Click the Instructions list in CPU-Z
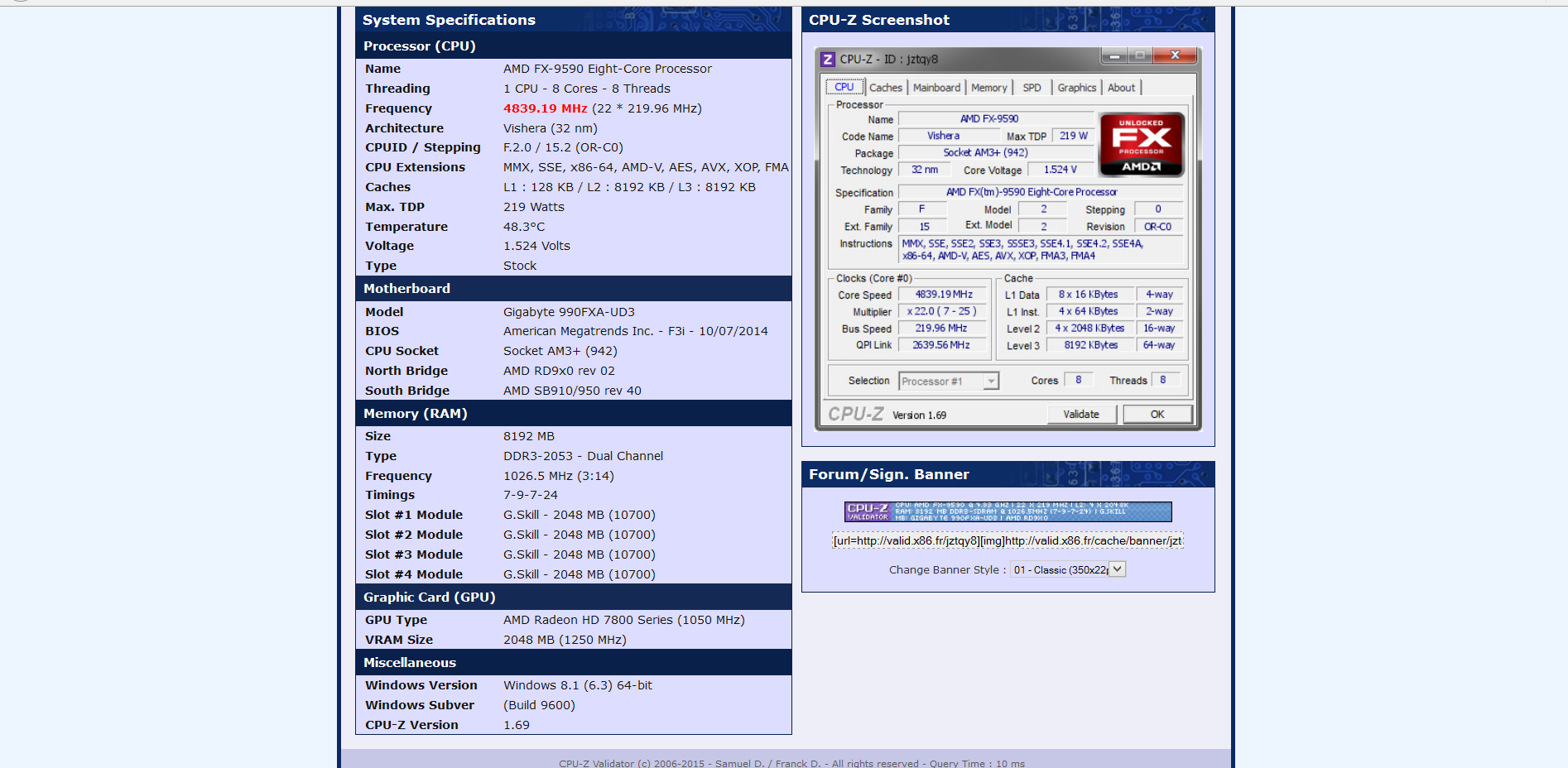Image resolution: width=1568 pixels, height=768 pixels. click(x=1041, y=250)
